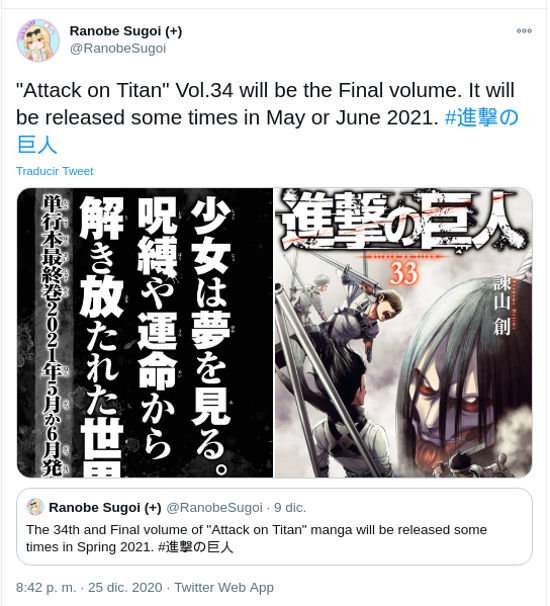Open the quoted tweet about Spring 2021

[274, 526]
